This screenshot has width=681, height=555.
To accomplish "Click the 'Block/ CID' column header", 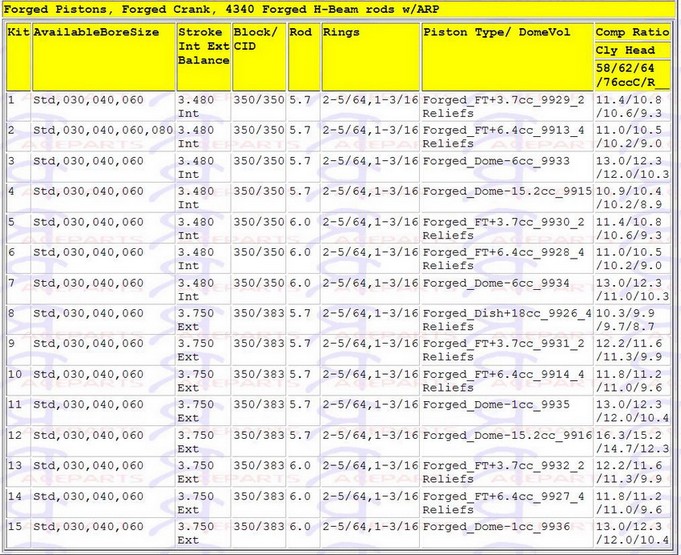I will [x=259, y=57].
